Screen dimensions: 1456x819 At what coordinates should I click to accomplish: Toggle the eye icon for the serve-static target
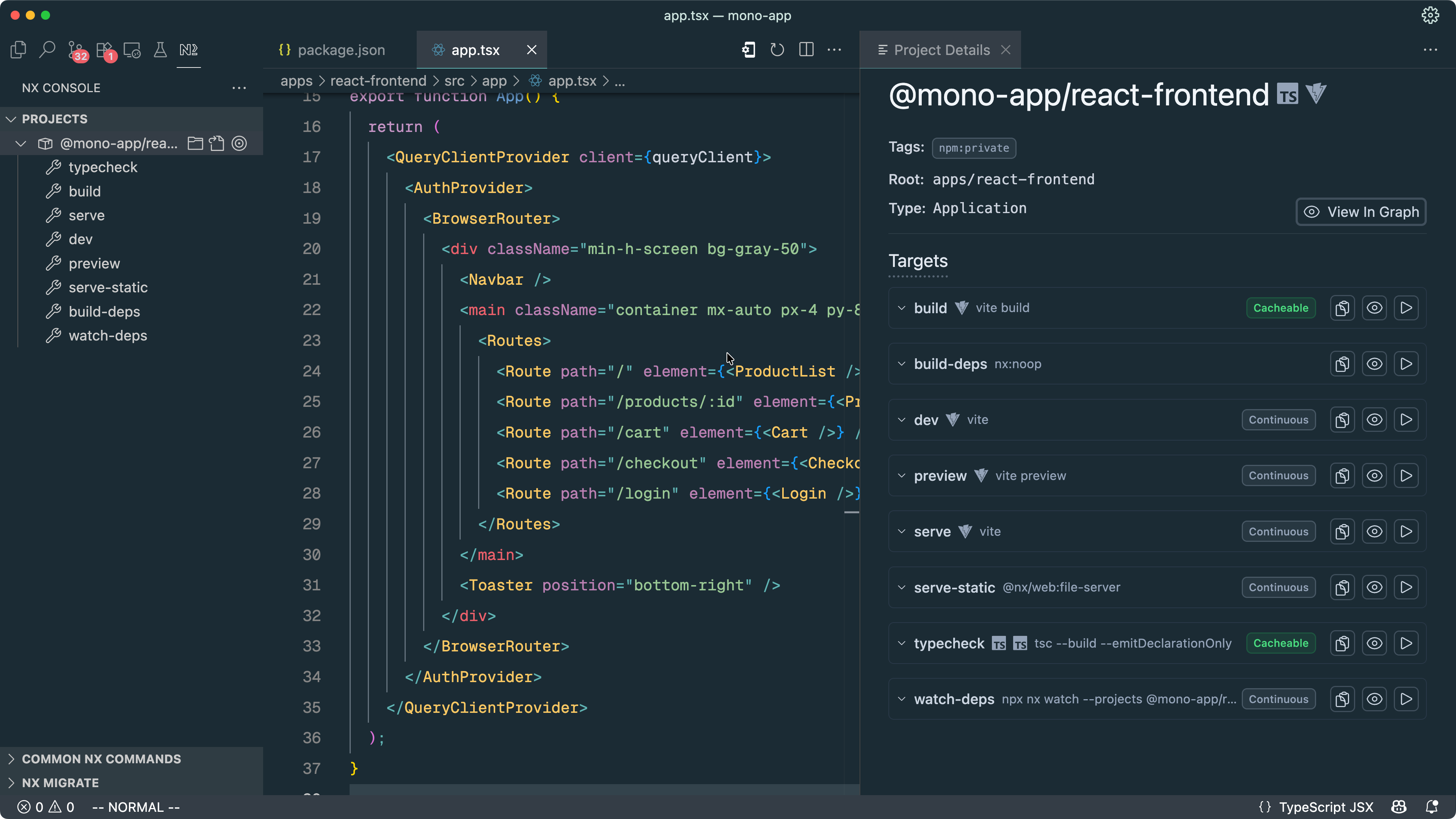tap(1374, 587)
